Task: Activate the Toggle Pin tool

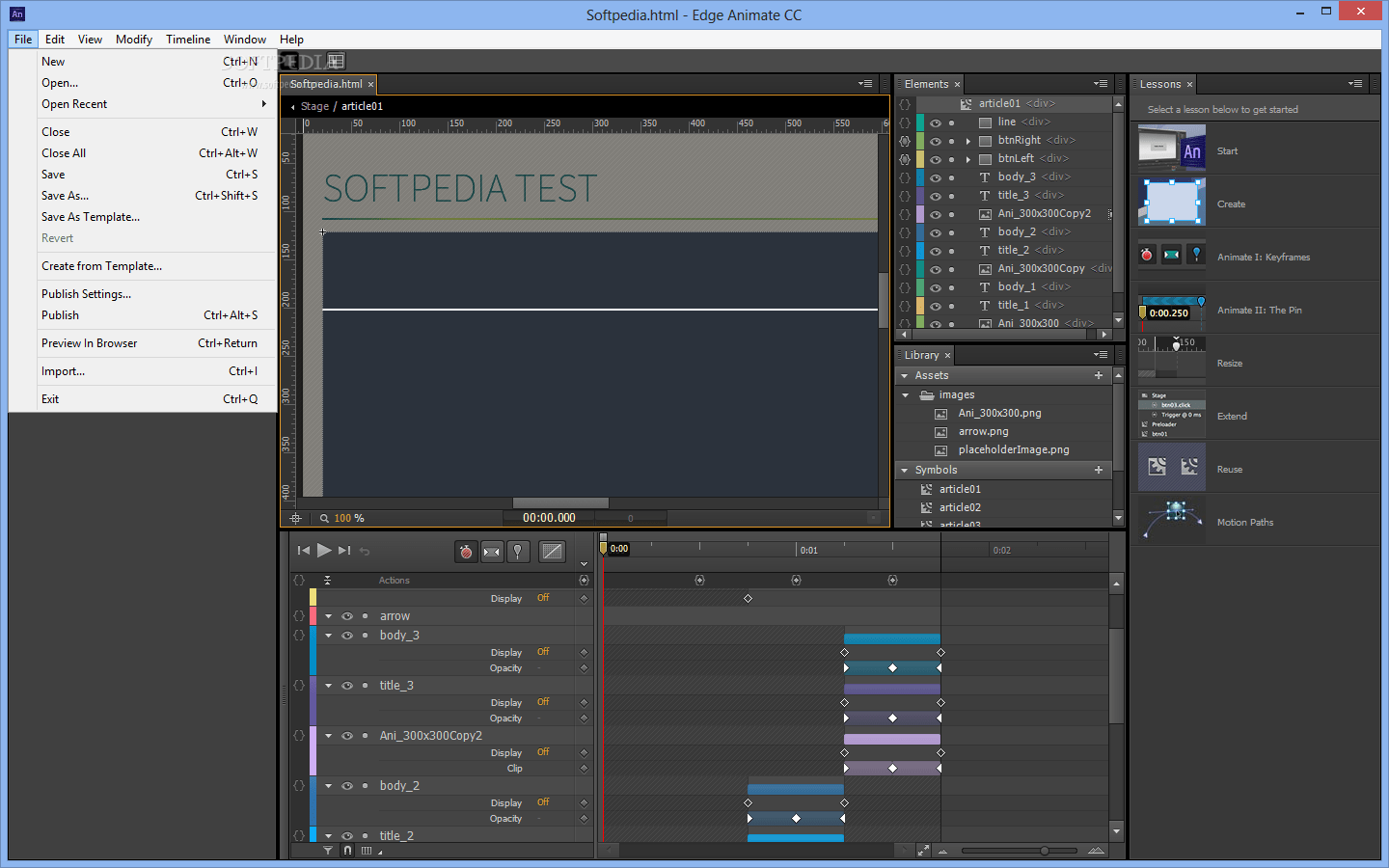Action: [520, 551]
